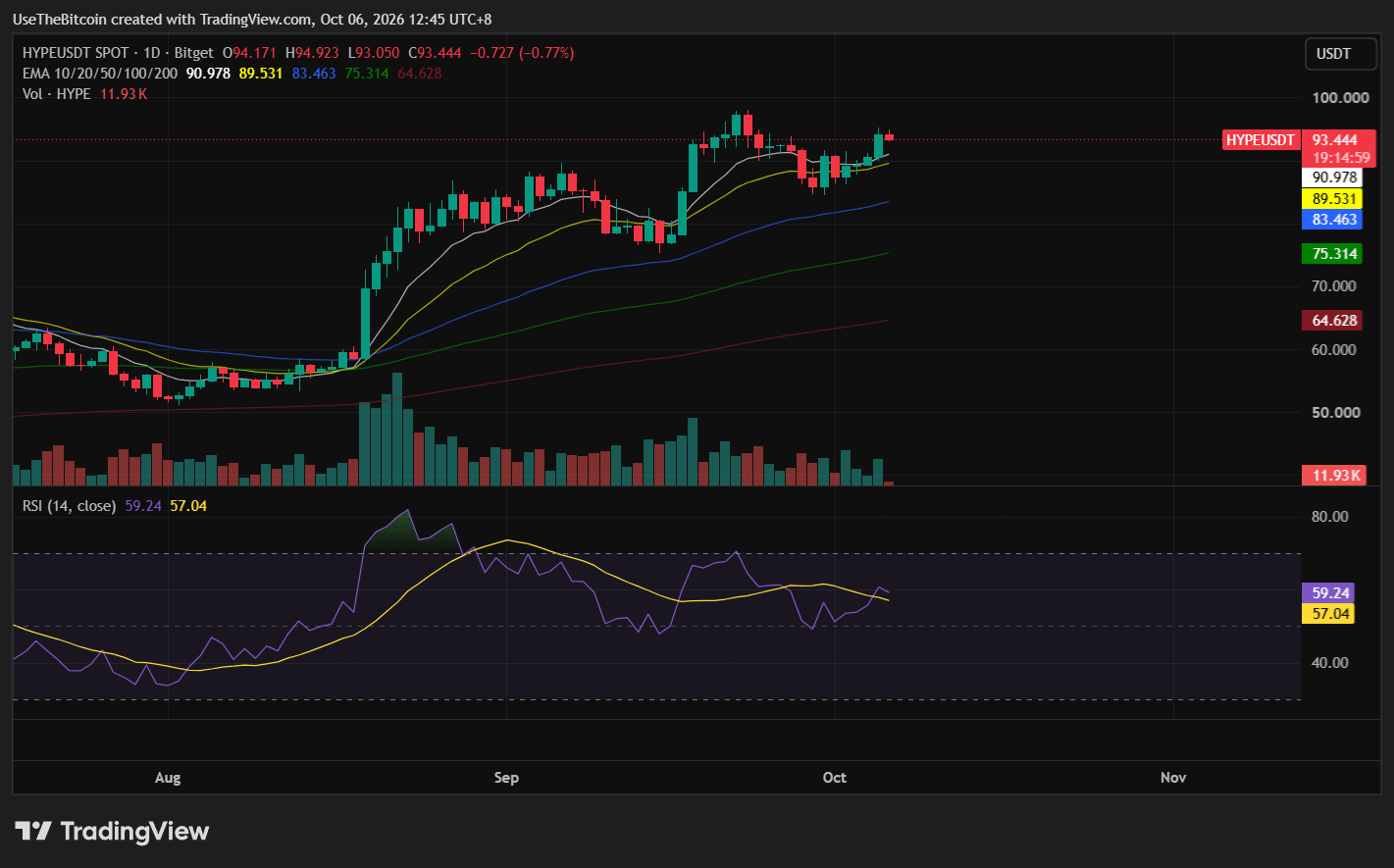Select the 93.444 current price label

tap(1335, 140)
